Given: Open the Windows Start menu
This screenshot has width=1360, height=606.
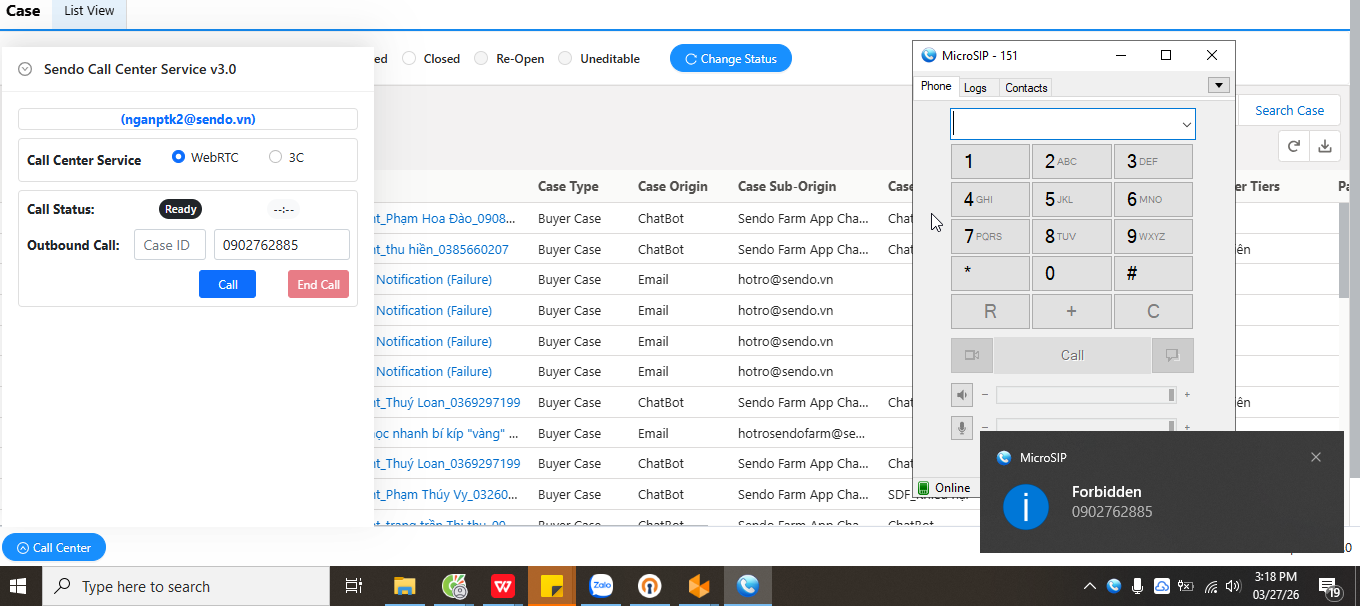Looking at the screenshot, I should tap(20, 586).
